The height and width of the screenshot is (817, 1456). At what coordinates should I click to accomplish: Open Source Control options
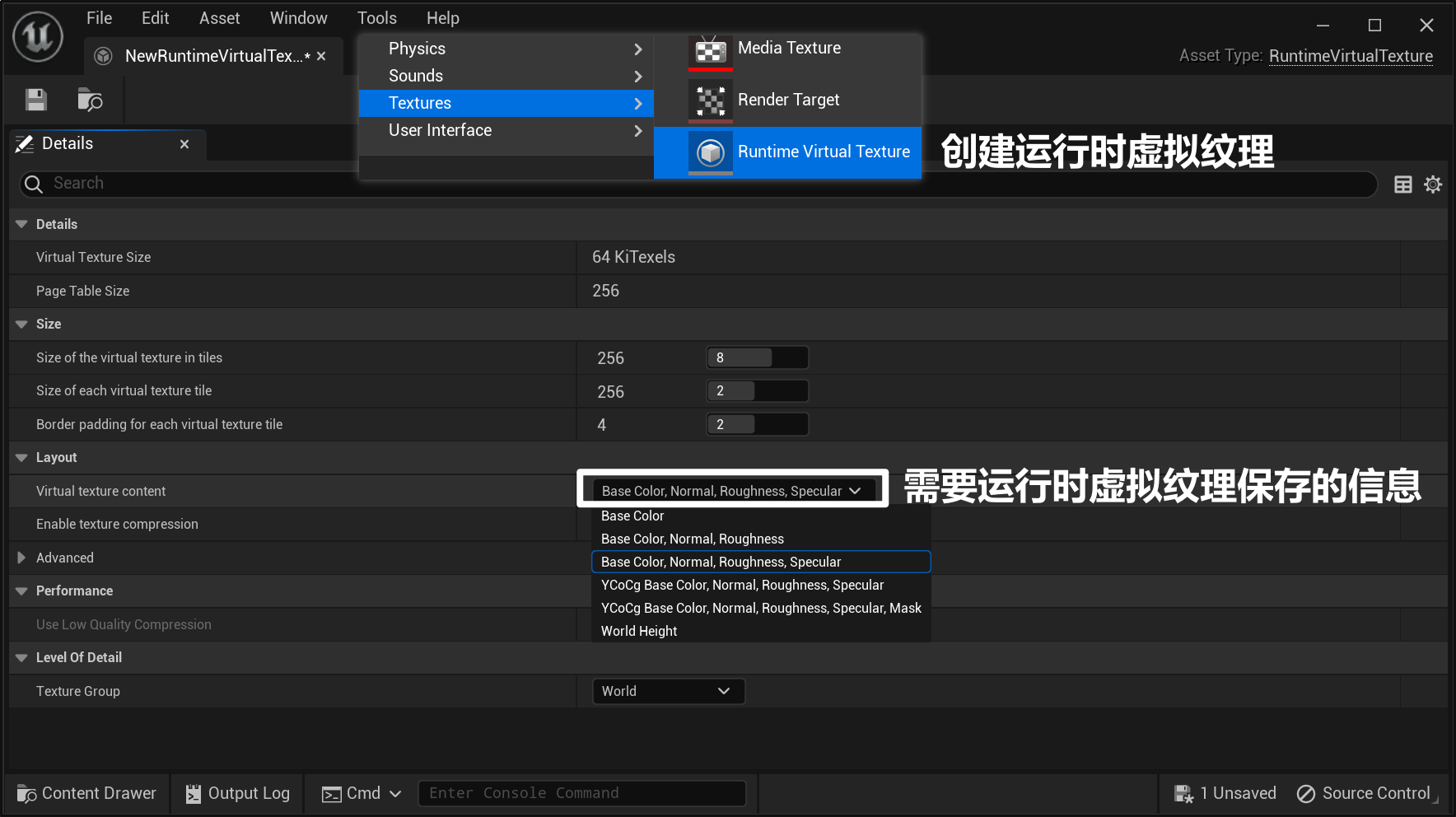click(x=1364, y=794)
